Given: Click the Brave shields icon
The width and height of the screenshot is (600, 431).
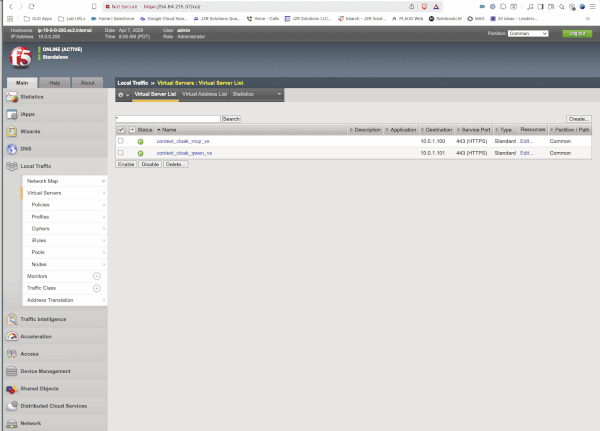Looking at the screenshot, I should [424, 7].
